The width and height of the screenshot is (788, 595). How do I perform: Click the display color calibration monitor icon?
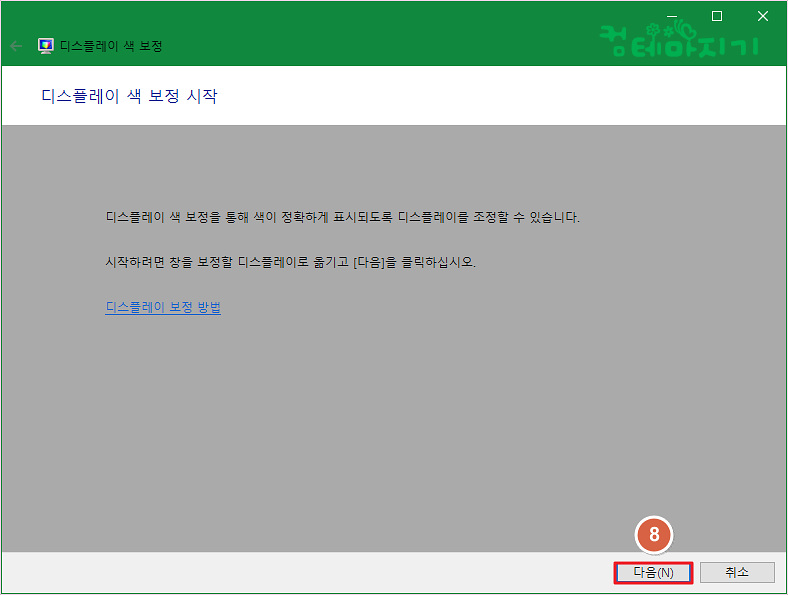[46, 46]
